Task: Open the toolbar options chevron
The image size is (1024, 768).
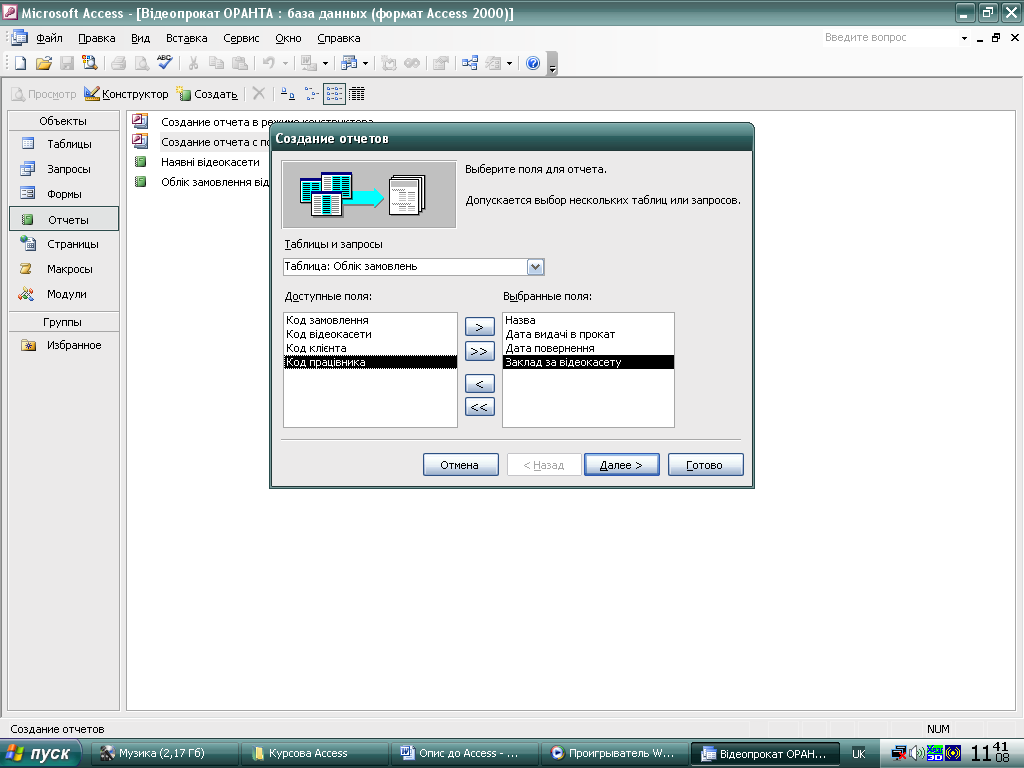Action: (x=552, y=64)
